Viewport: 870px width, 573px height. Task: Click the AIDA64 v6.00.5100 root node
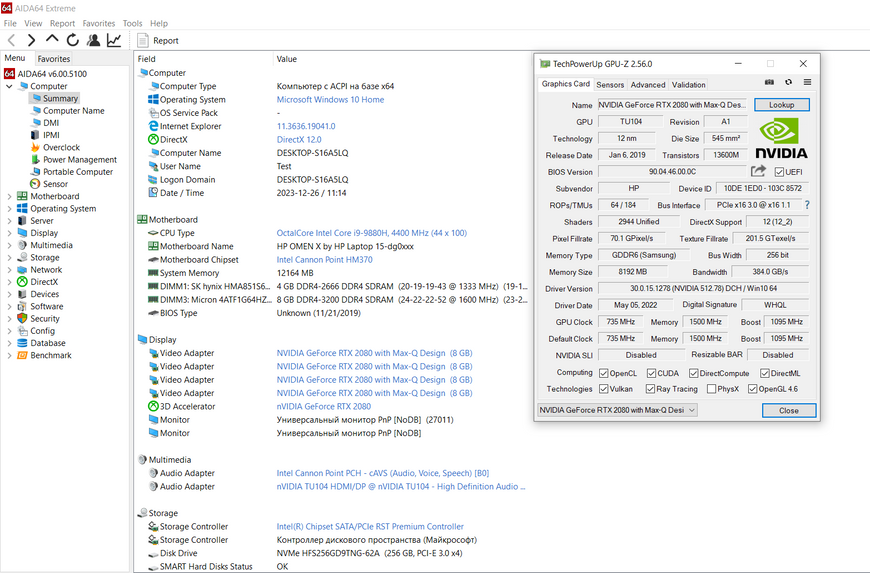point(45,74)
